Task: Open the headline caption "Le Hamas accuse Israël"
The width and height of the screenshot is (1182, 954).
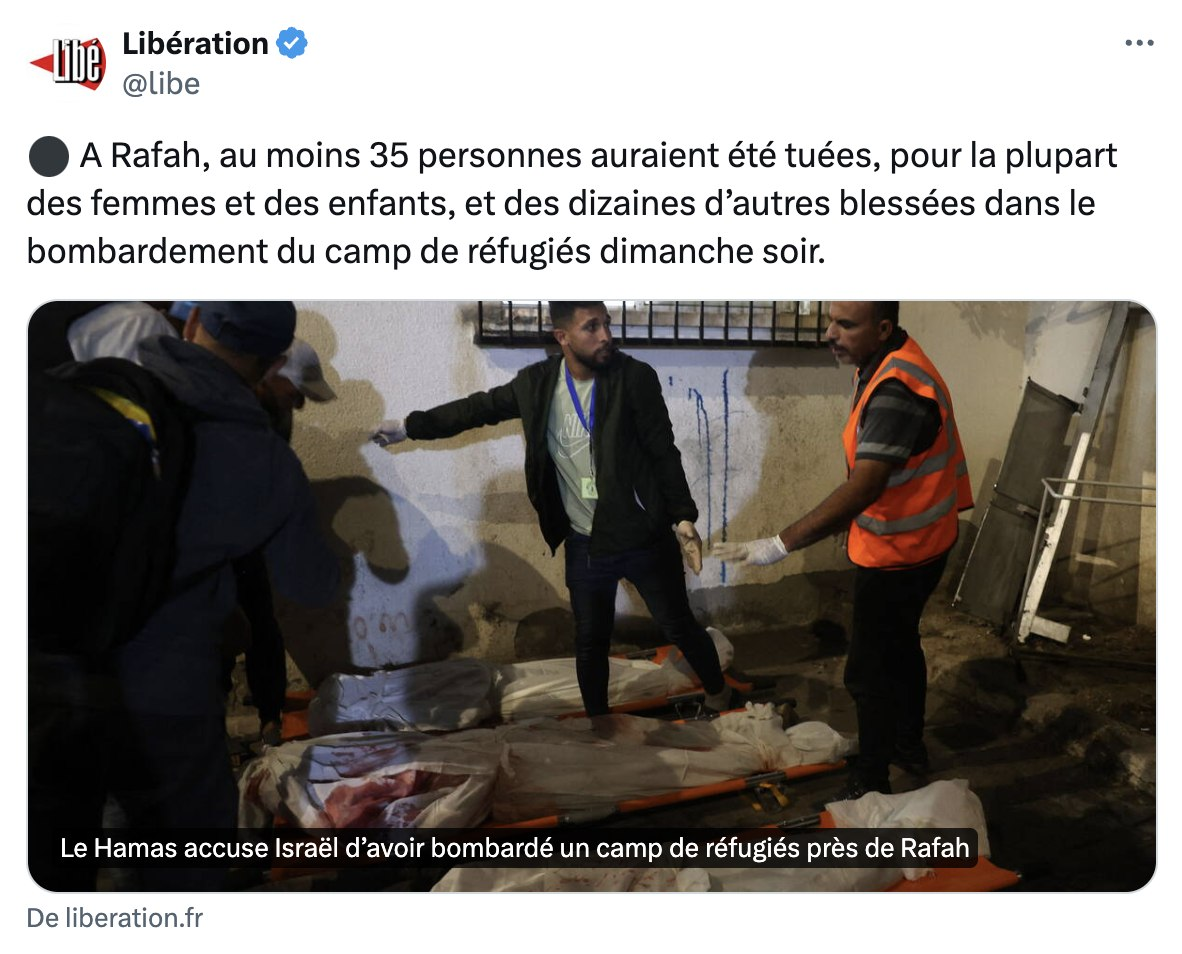Action: coord(515,849)
